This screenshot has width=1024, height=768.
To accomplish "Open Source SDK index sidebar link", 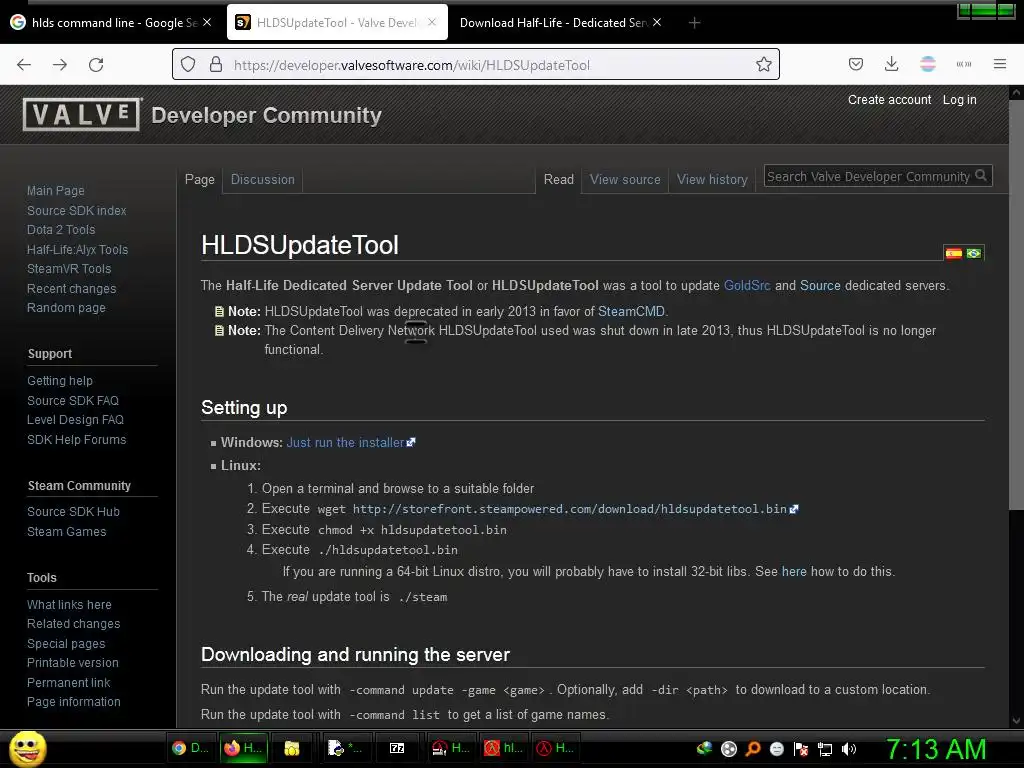I will 76,210.
